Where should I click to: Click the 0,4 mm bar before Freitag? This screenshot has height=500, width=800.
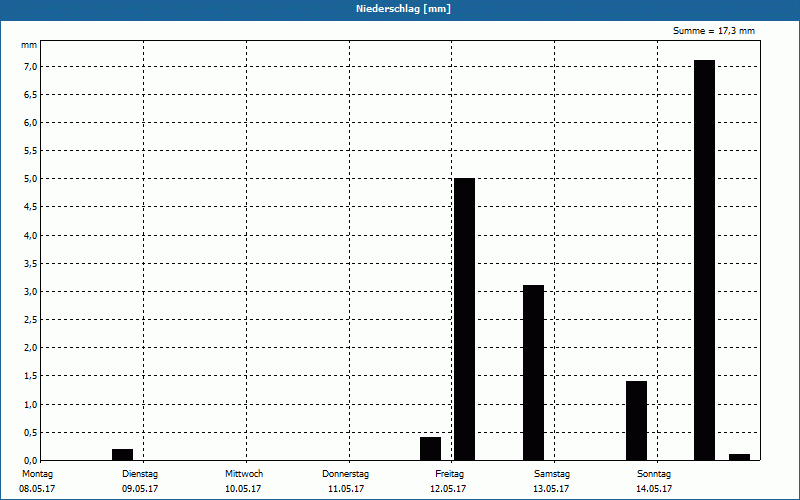pyautogui.click(x=431, y=448)
